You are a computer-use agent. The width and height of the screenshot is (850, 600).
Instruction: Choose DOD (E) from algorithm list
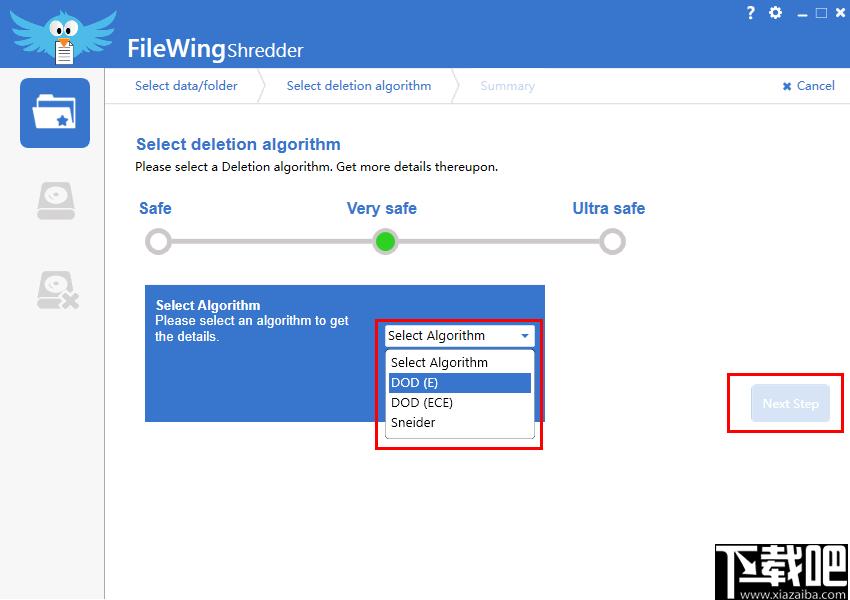(x=460, y=383)
